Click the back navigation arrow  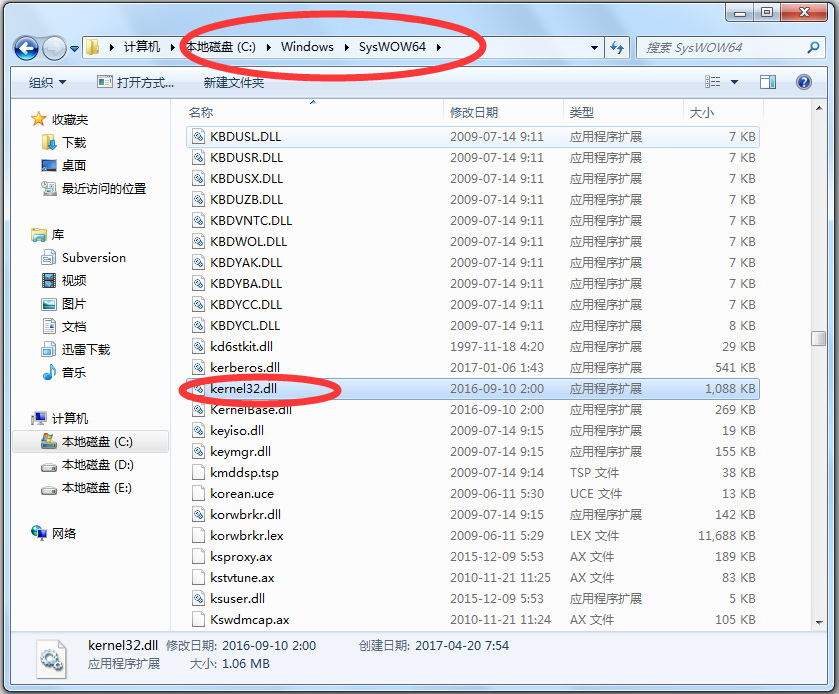[x=26, y=47]
